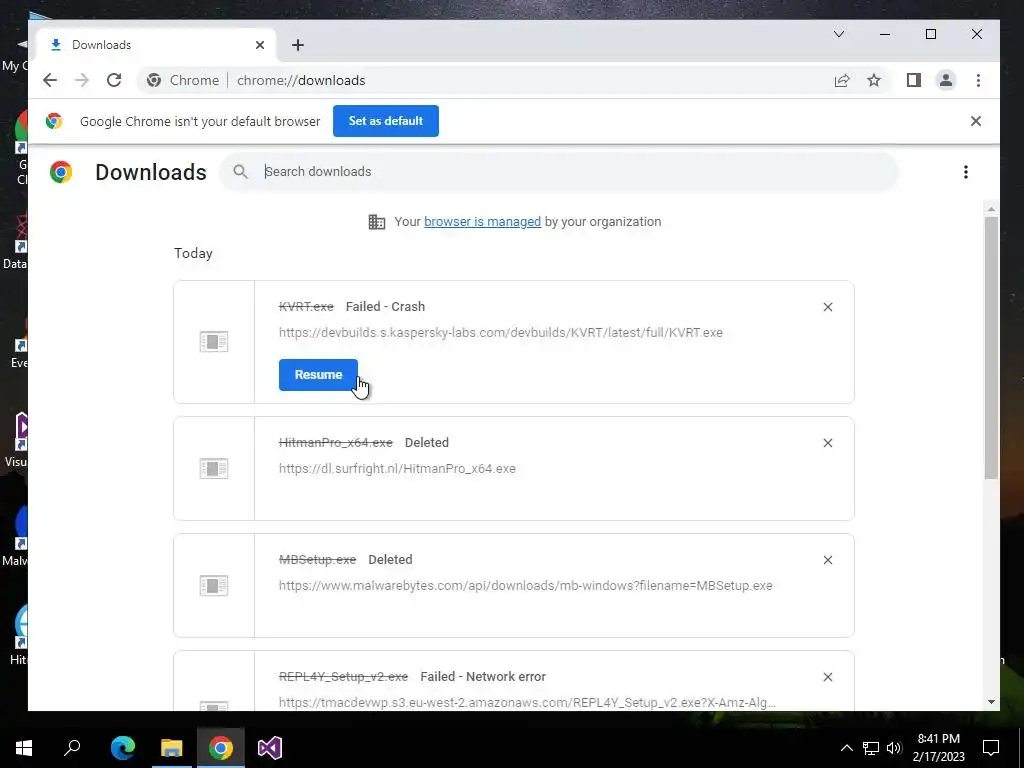Resume the KVRT.exe download
1024x768 pixels.
tap(318, 375)
